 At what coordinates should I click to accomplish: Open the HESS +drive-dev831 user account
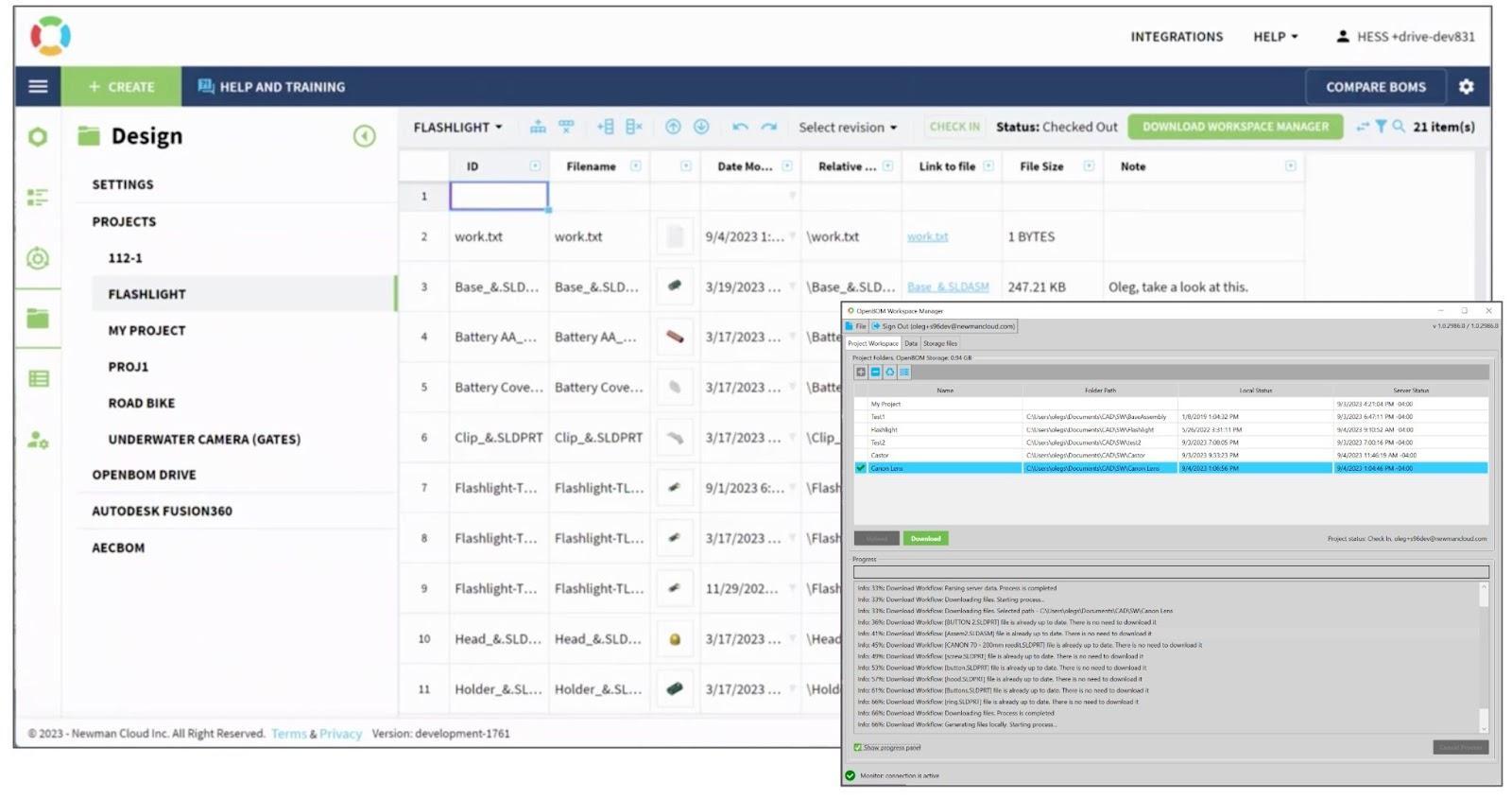1405,37
